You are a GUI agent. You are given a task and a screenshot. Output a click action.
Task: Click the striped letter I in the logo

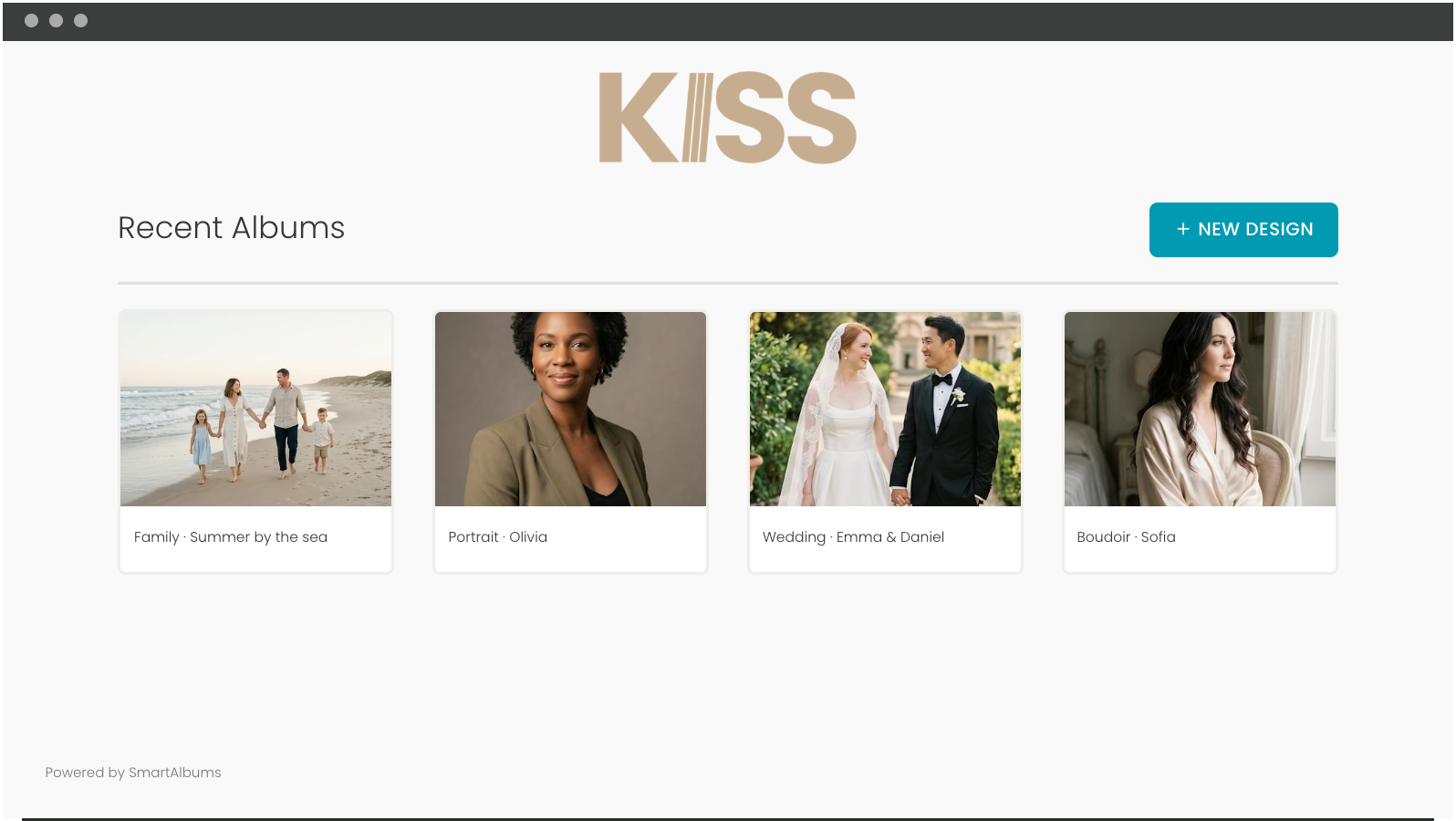[x=698, y=118]
